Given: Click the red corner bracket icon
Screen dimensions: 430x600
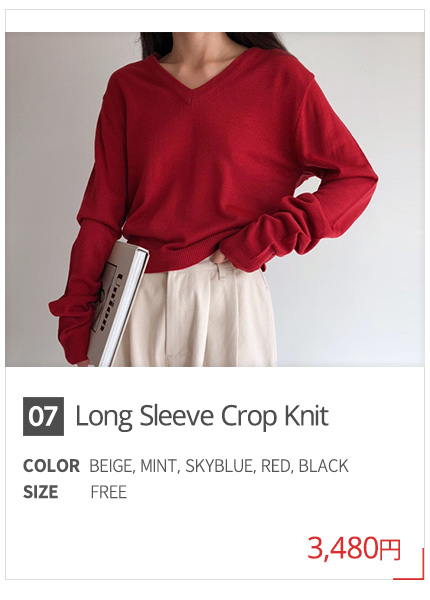Looking at the screenshot, I should (409, 564).
